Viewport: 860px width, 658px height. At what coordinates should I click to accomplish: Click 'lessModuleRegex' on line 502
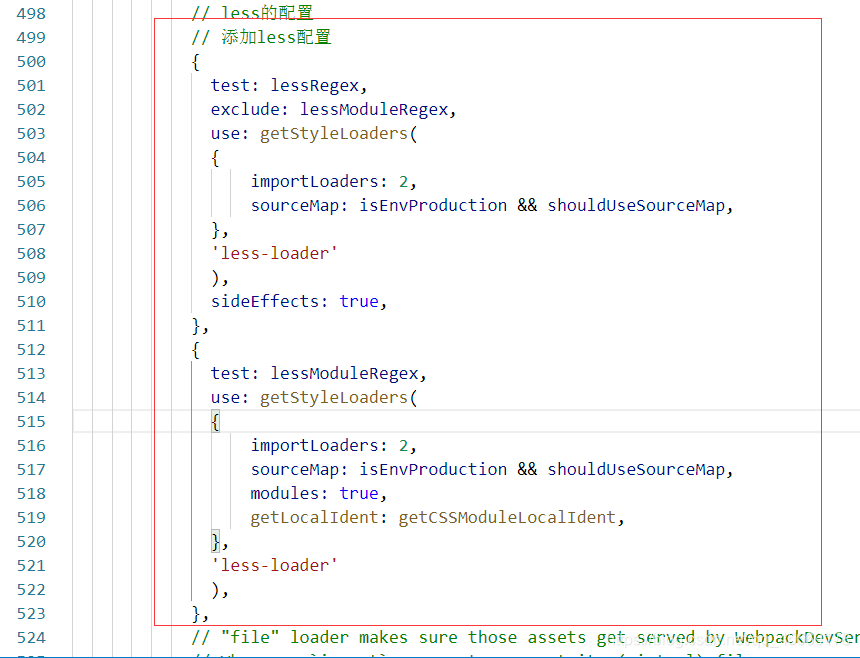coord(374,110)
